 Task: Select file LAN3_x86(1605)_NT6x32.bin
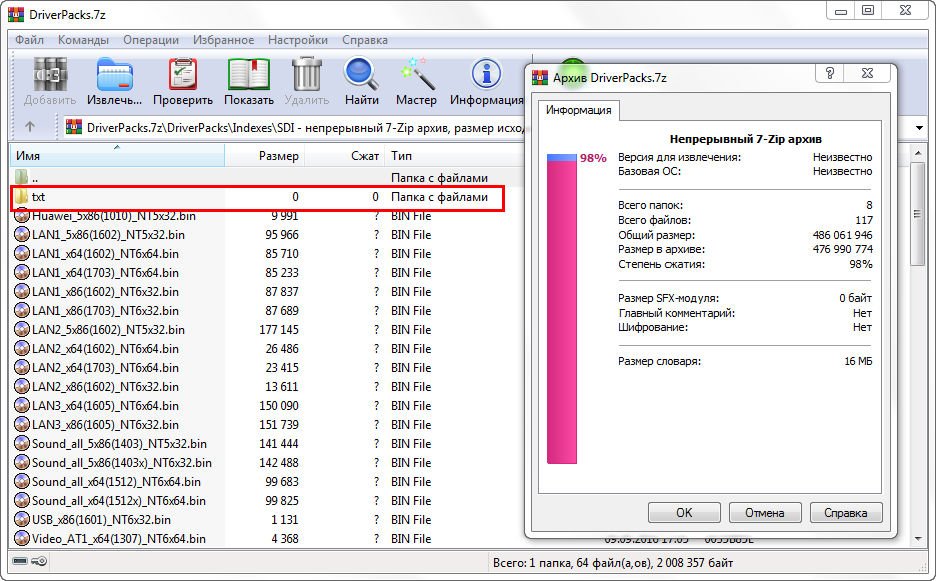click(x=105, y=425)
